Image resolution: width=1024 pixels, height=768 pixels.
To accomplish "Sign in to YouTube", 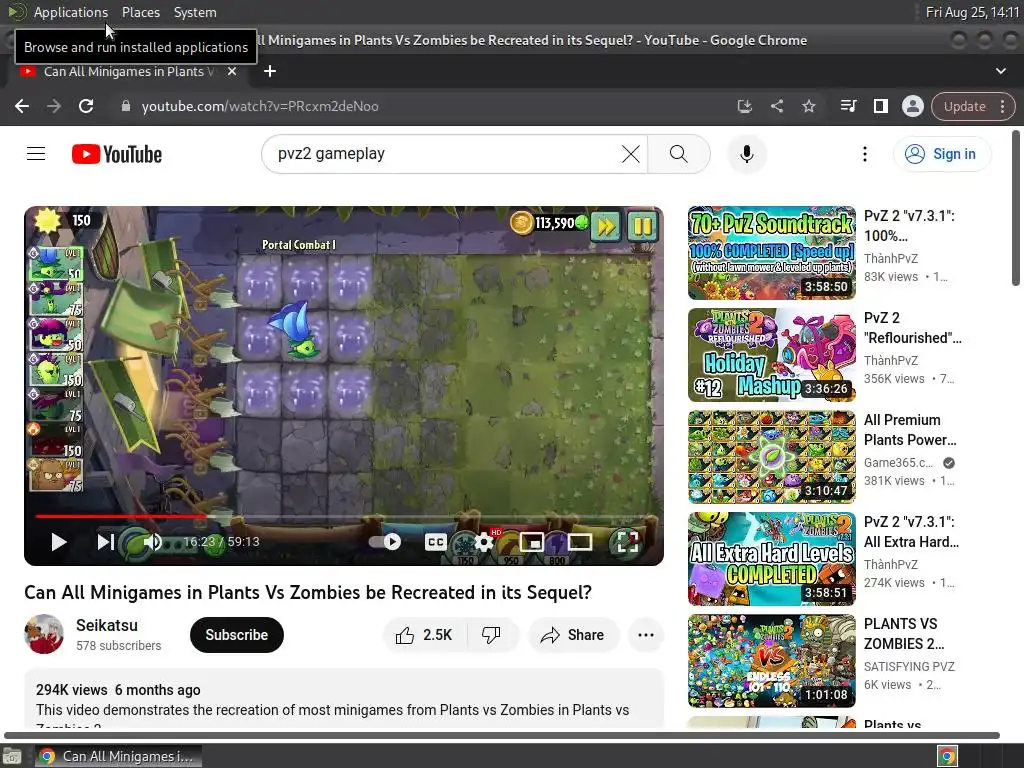I will (x=942, y=154).
